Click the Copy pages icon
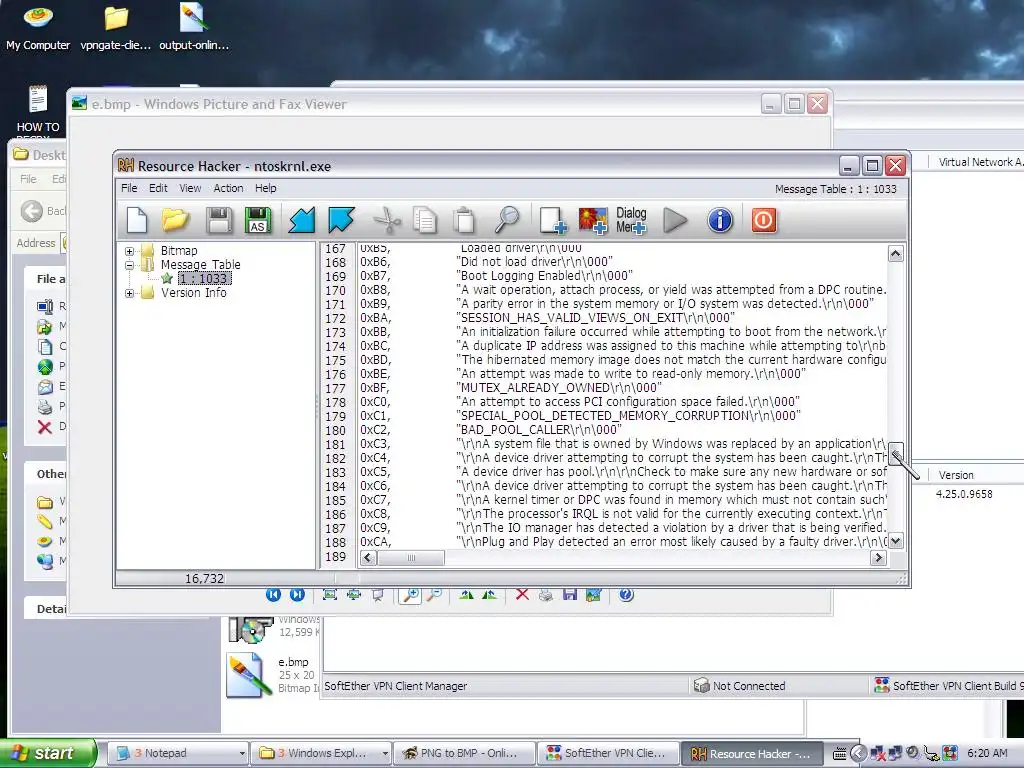Image resolution: width=1024 pixels, height=768 pixels. (425, 220)
